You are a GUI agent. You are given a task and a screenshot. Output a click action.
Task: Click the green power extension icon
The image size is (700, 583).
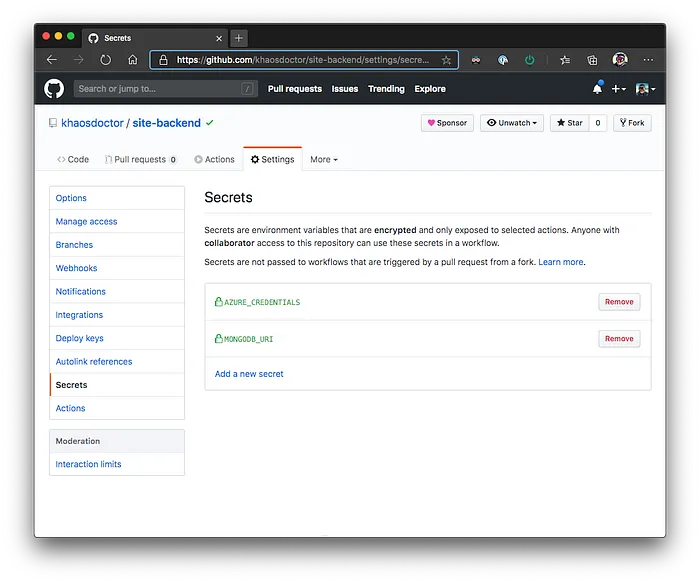[529, 60]
